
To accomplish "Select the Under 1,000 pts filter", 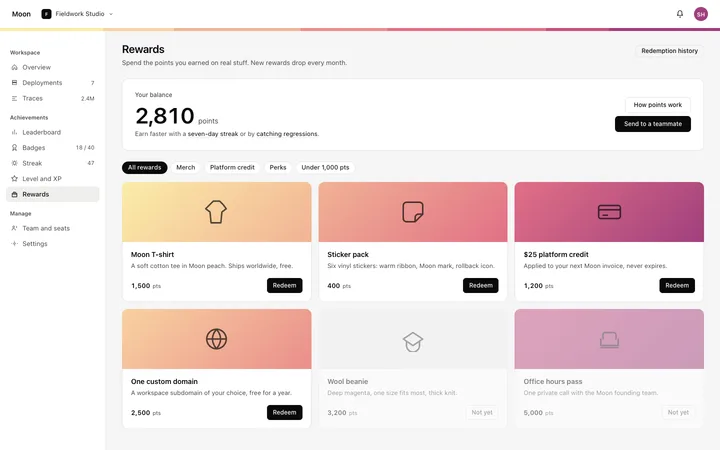I will (325, 168).
